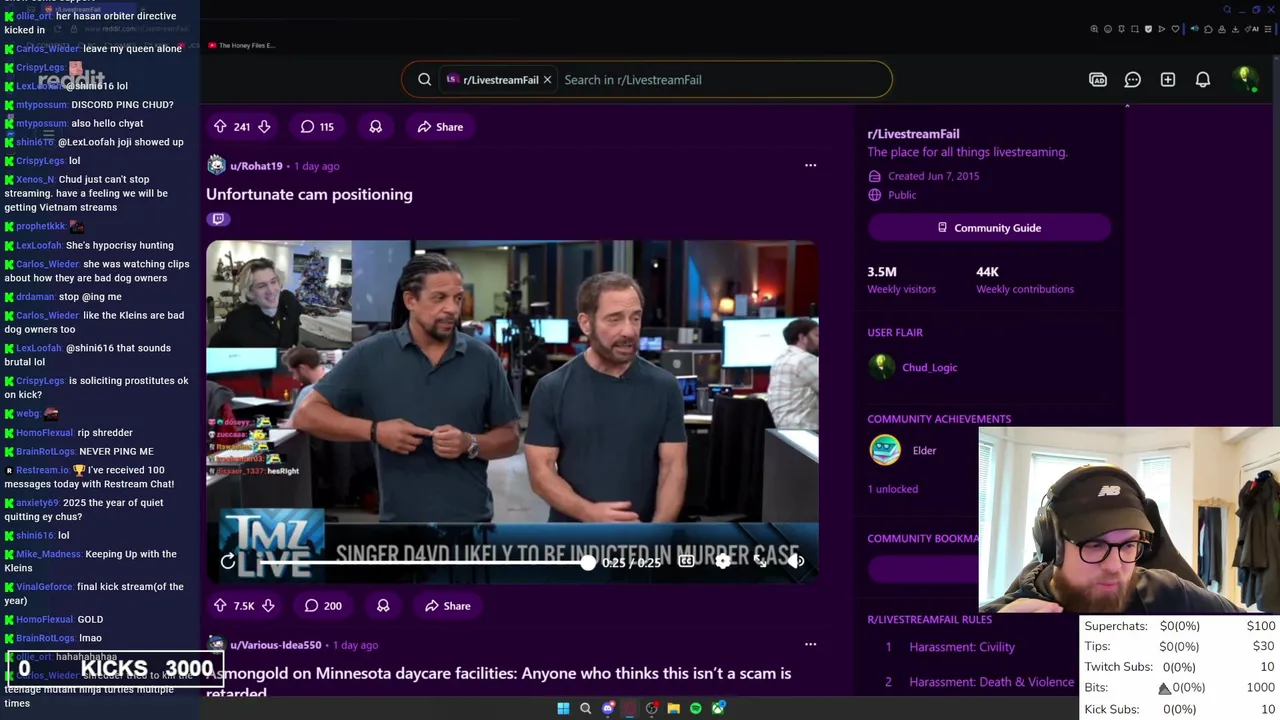Open the 200 comments on the cam positioning post
Image resolution: width=1280 pixels, height=720 pixels.
pyautogui.click(x=323, y=605)
